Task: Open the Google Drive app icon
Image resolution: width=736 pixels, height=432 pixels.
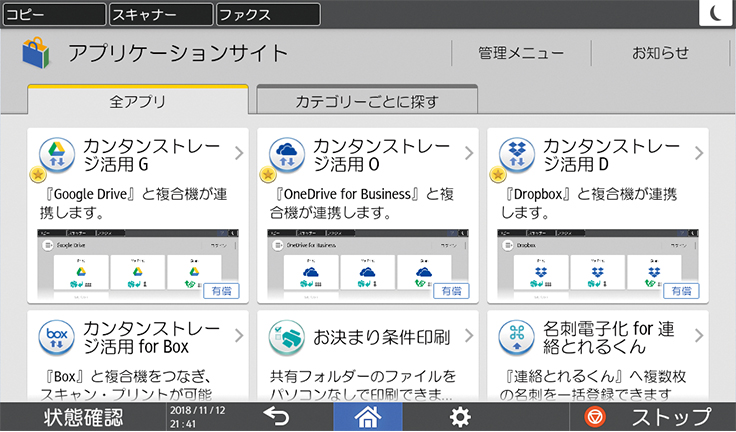Action: (x=57, y=156)
